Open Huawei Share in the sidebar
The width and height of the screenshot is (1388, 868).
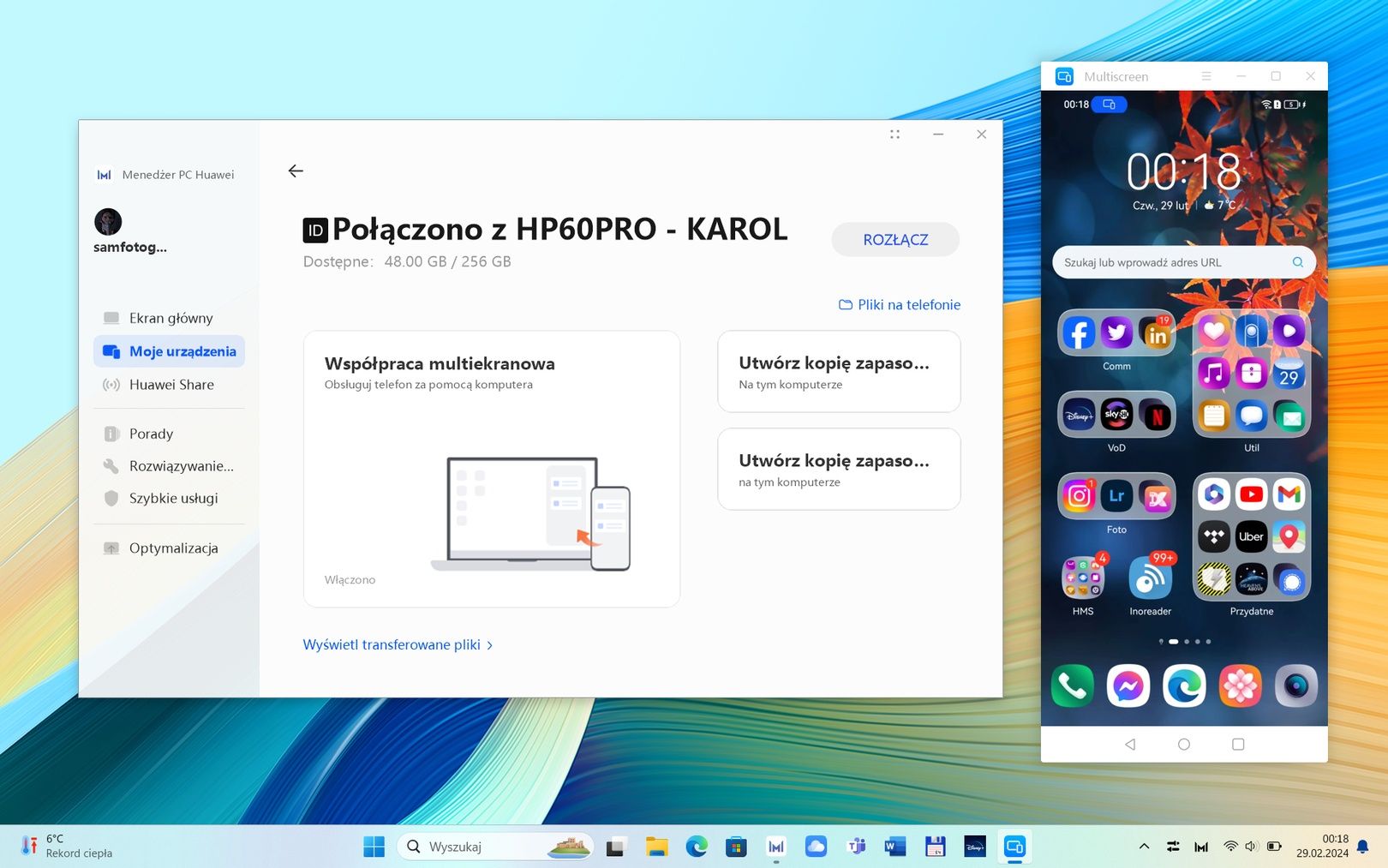[x=169, y=385]
